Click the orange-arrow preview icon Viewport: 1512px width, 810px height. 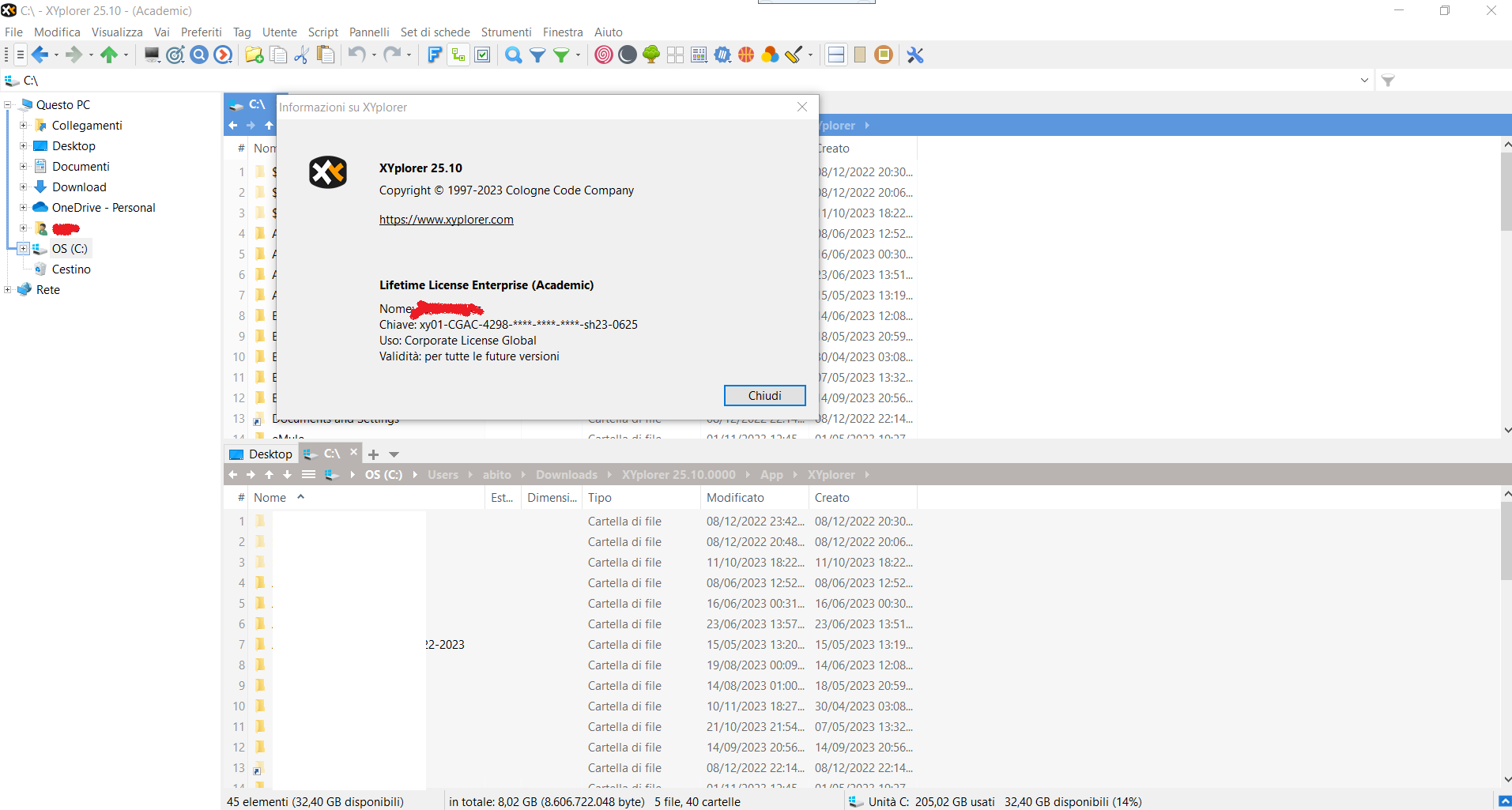point(224,55)
